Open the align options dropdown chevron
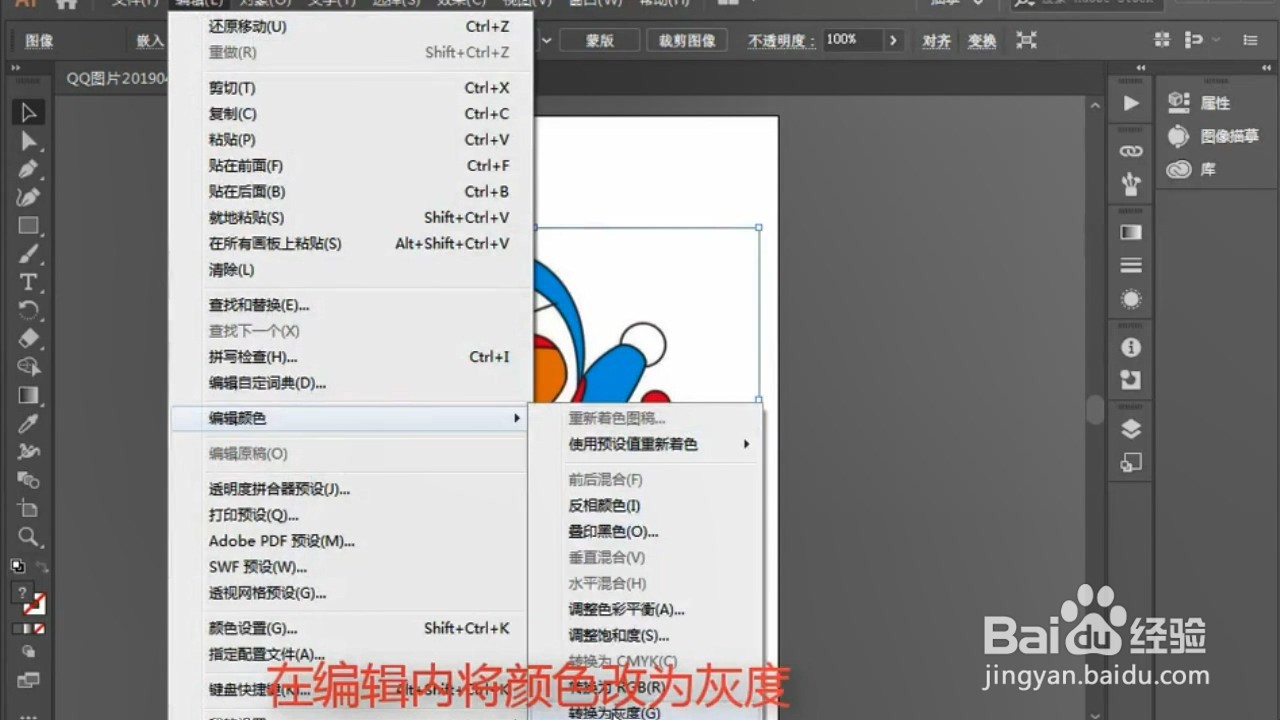1280x720 pixels. pos(1215,40)
